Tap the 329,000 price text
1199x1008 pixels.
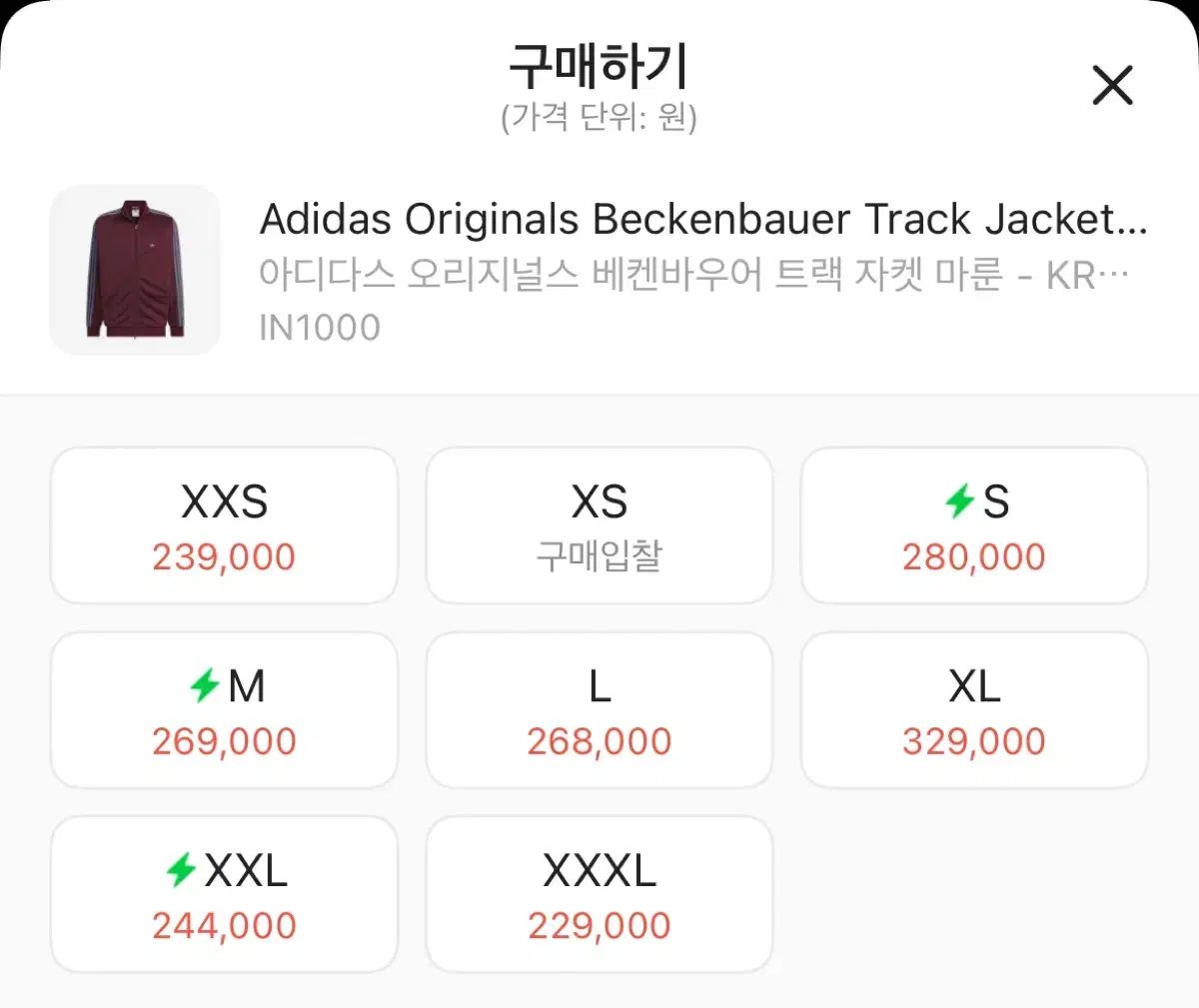tap(974, 741)
